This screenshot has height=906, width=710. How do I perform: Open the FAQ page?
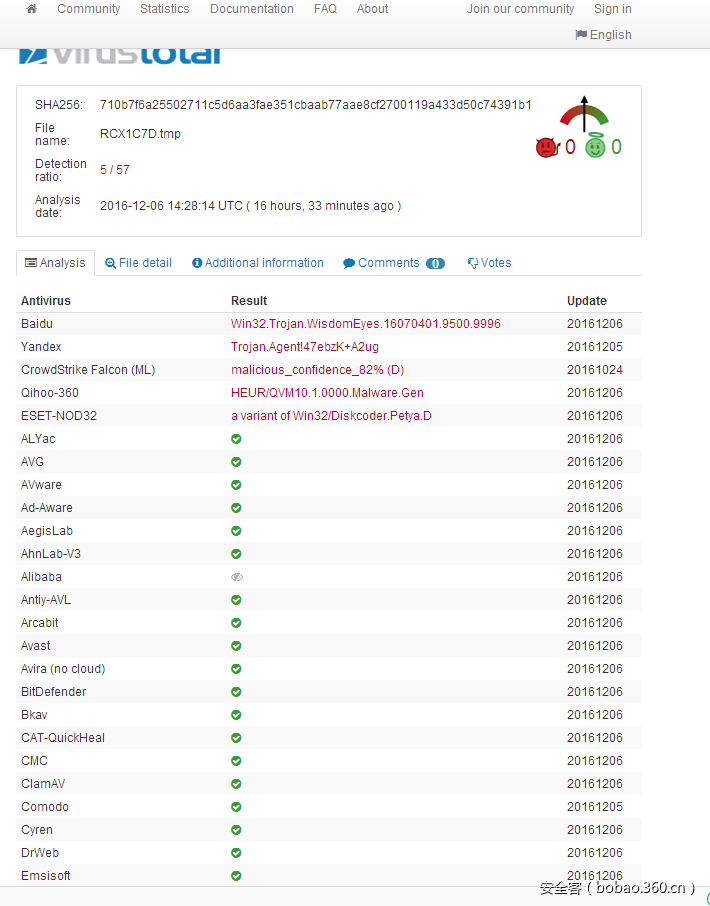coord(325,9)
